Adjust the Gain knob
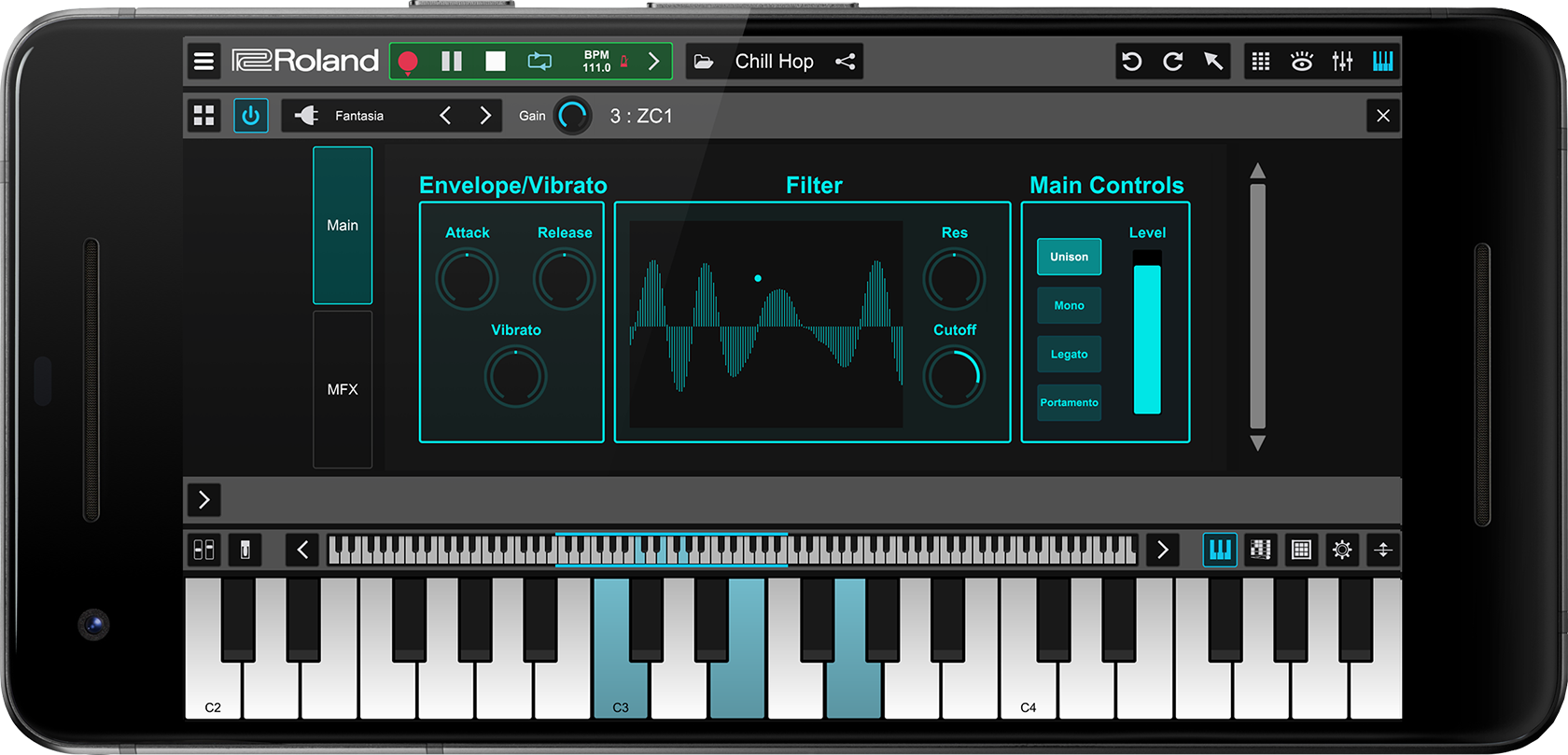 (572, 116)
